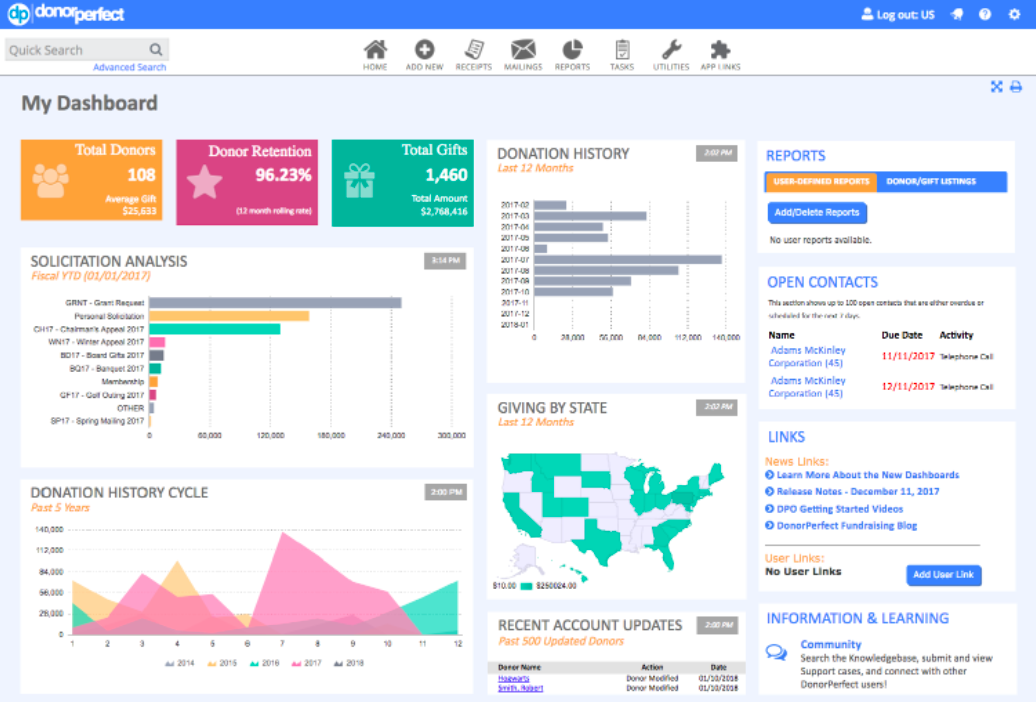Toggle the 2014 series in legend
The width and height of the screenshot is (1036, 702).
[180, 663]
